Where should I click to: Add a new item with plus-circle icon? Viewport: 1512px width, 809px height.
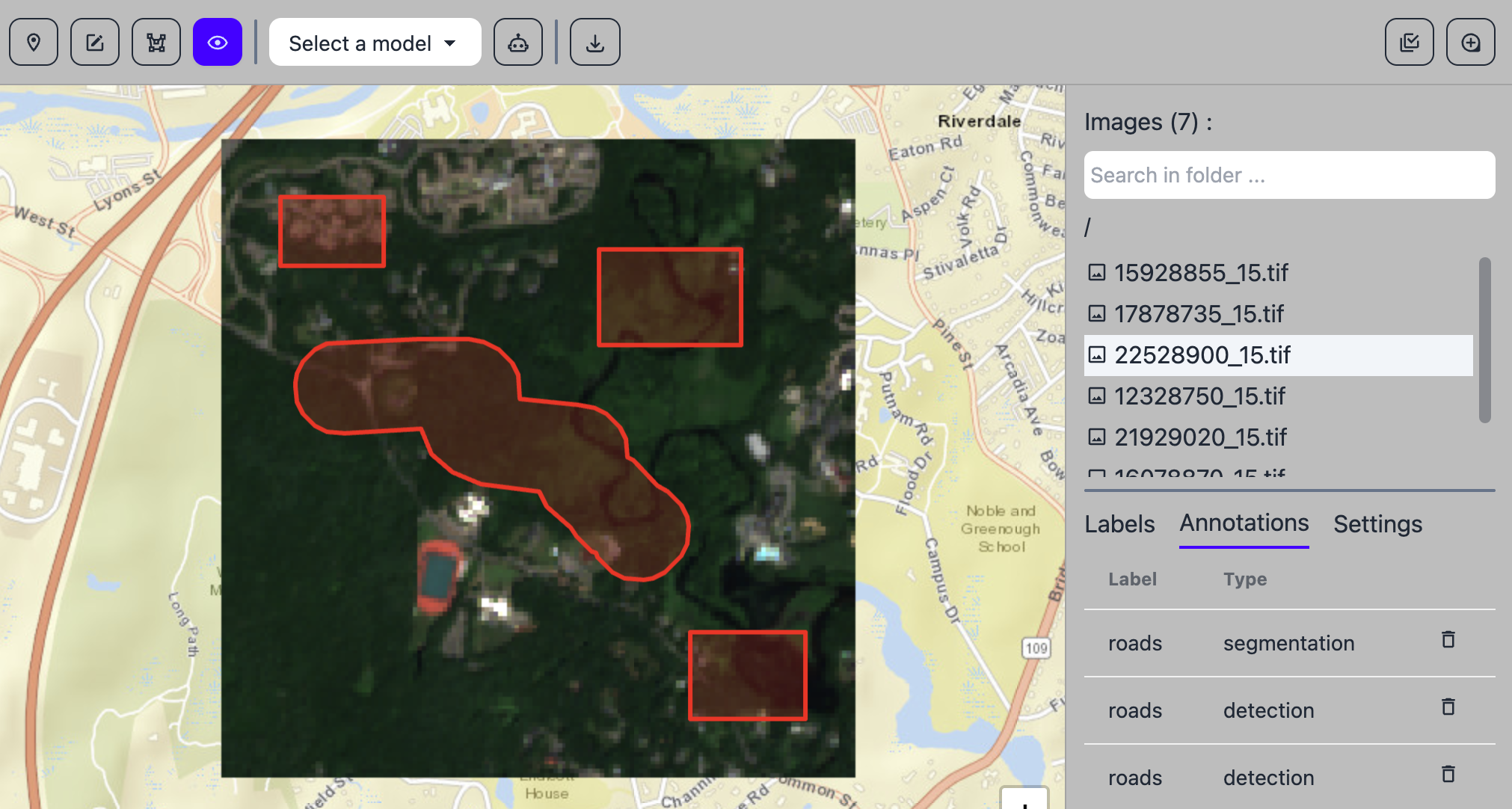[1471, 43]
